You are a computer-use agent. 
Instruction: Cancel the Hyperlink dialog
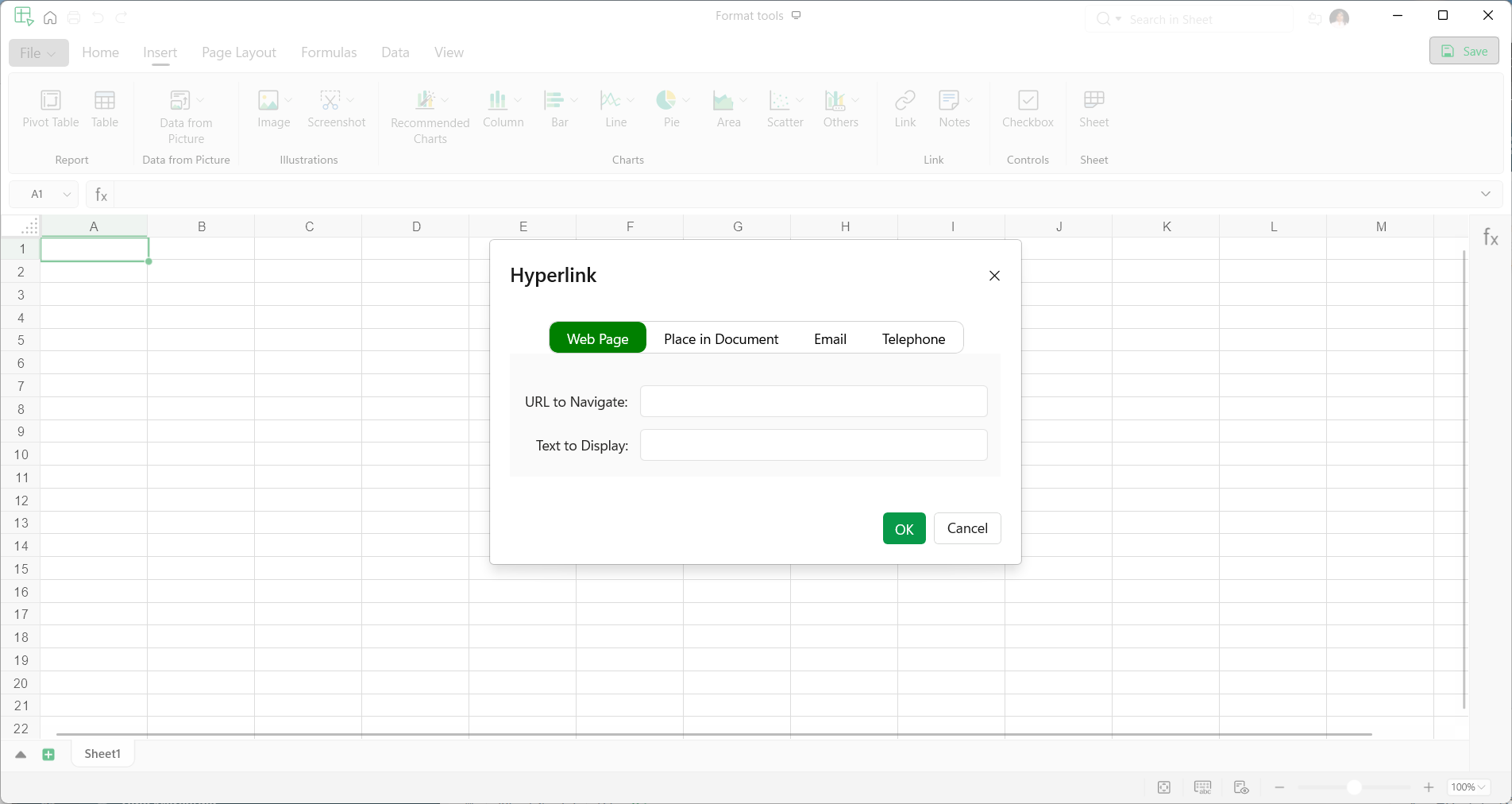tap(967, 529)
